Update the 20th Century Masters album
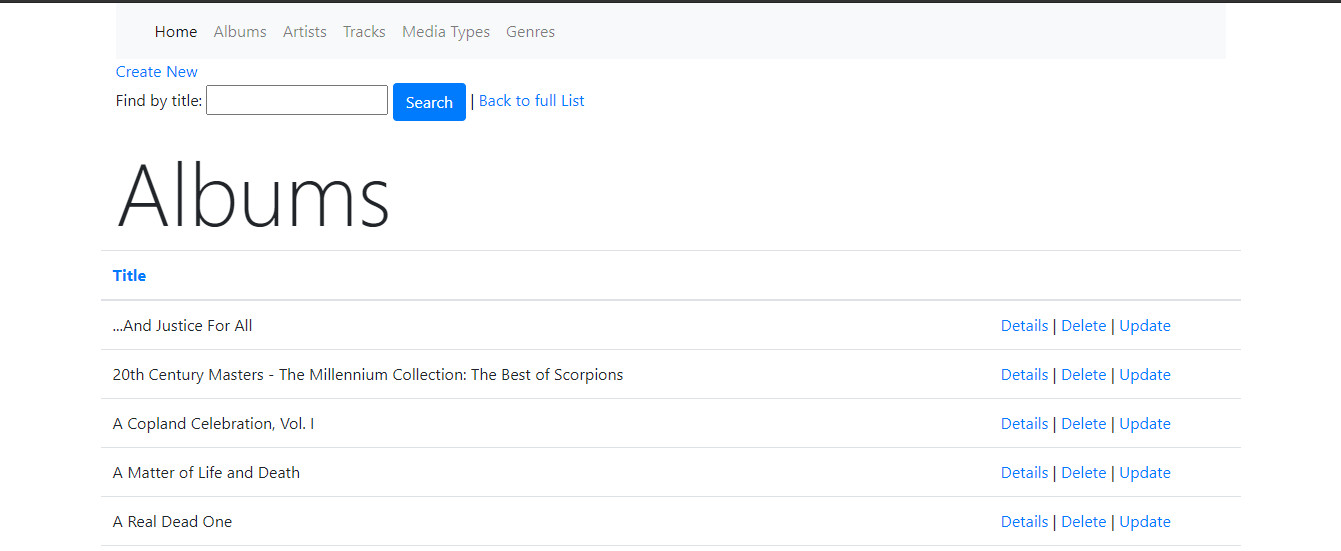The height and width of the screenshot is (551, 1341). (x=1145, y=375)
